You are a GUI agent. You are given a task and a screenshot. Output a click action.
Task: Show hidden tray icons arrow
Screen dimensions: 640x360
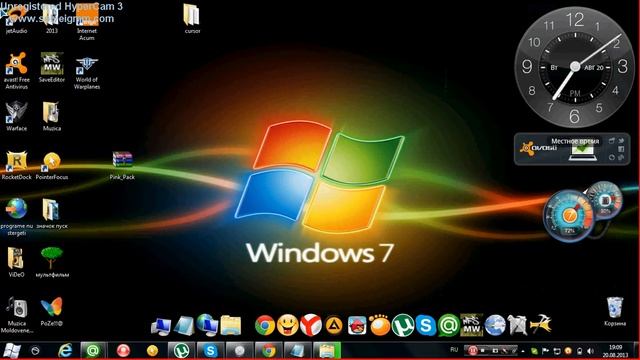[x=523, y=351]
